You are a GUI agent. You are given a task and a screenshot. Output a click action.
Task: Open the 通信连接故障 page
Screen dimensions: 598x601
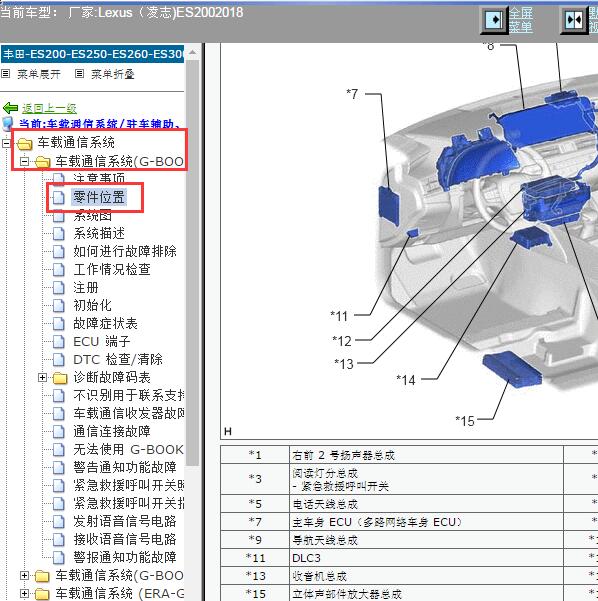click(112, 432)
